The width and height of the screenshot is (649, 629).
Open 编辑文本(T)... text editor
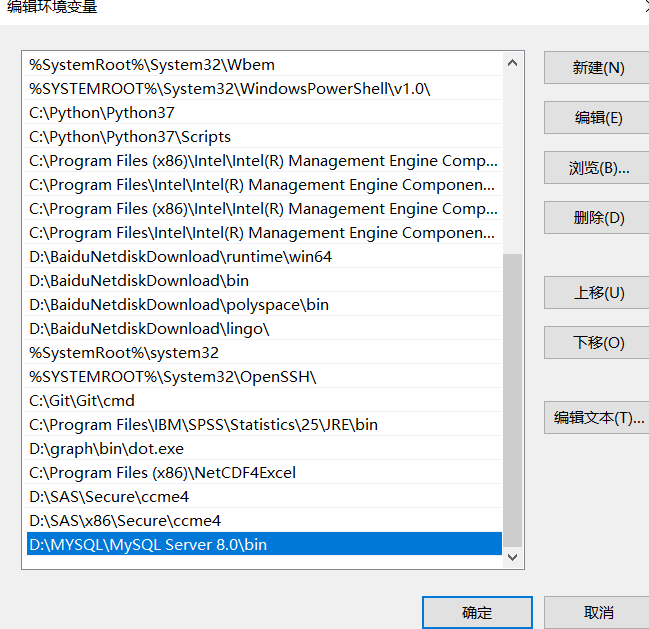597,418
